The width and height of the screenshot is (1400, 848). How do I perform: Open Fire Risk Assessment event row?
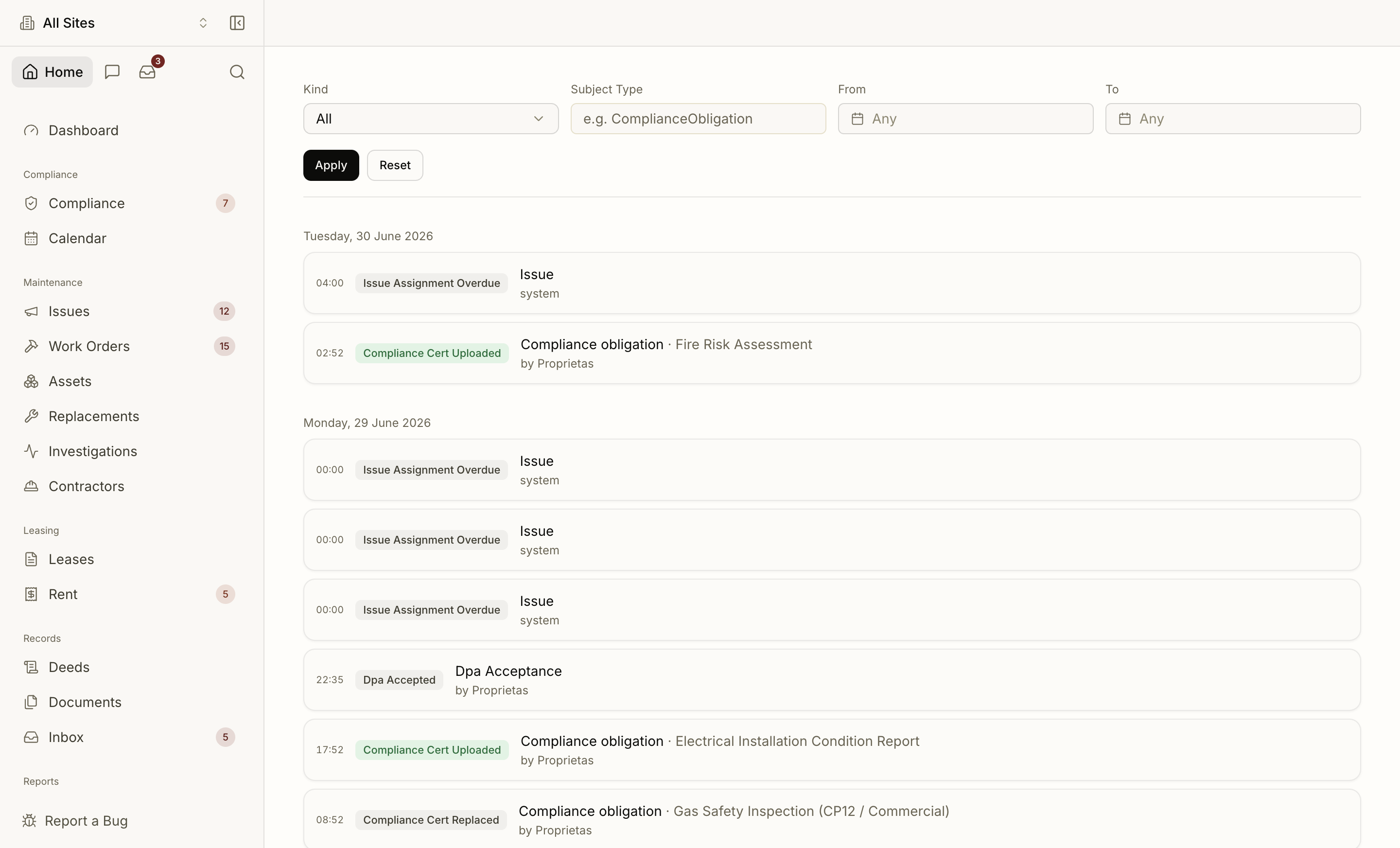[x=832, y=353]
